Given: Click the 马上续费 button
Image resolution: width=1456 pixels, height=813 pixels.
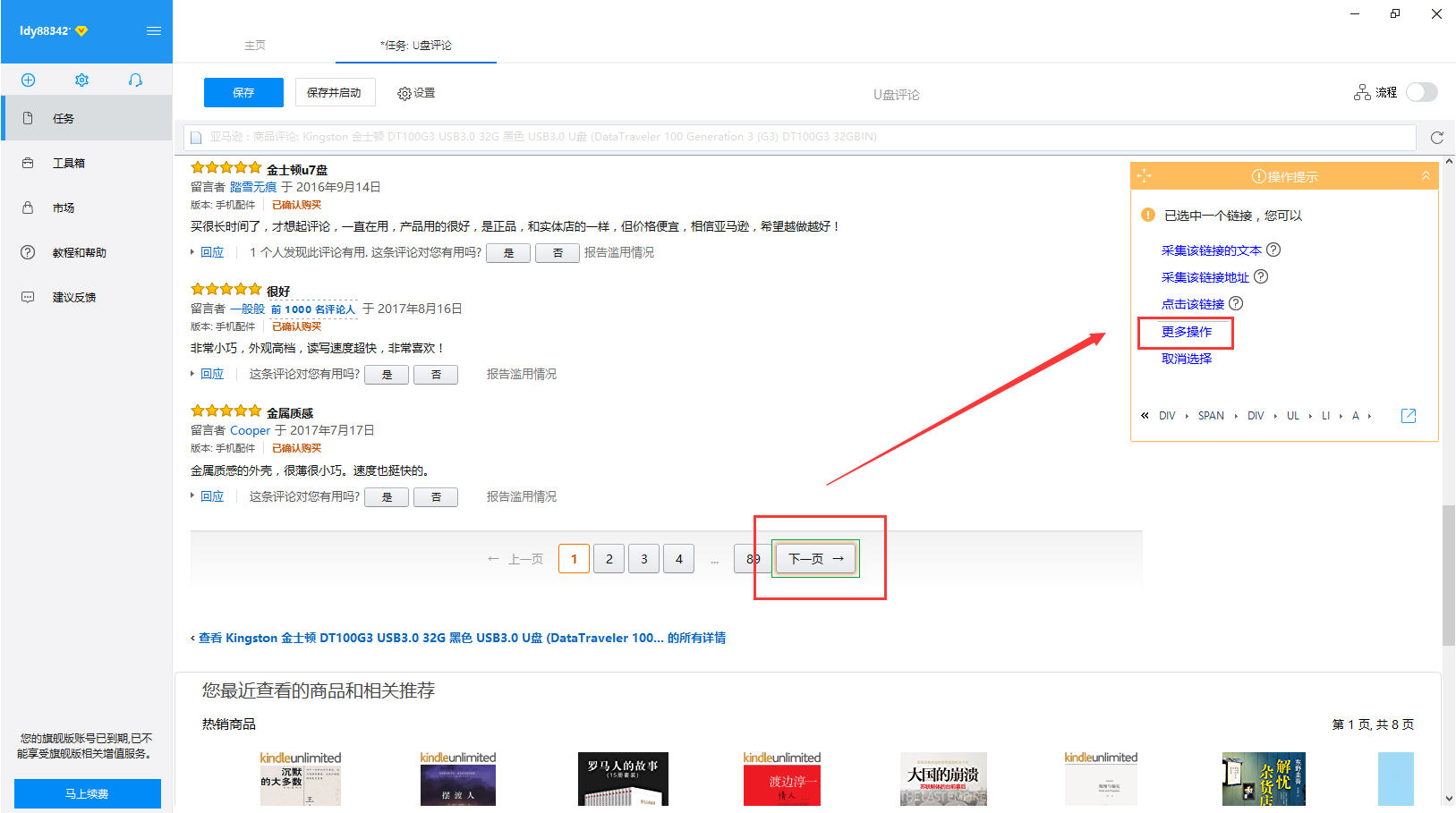Looking at the screenshot, I should pyautogui.click(x=88, y=793).
